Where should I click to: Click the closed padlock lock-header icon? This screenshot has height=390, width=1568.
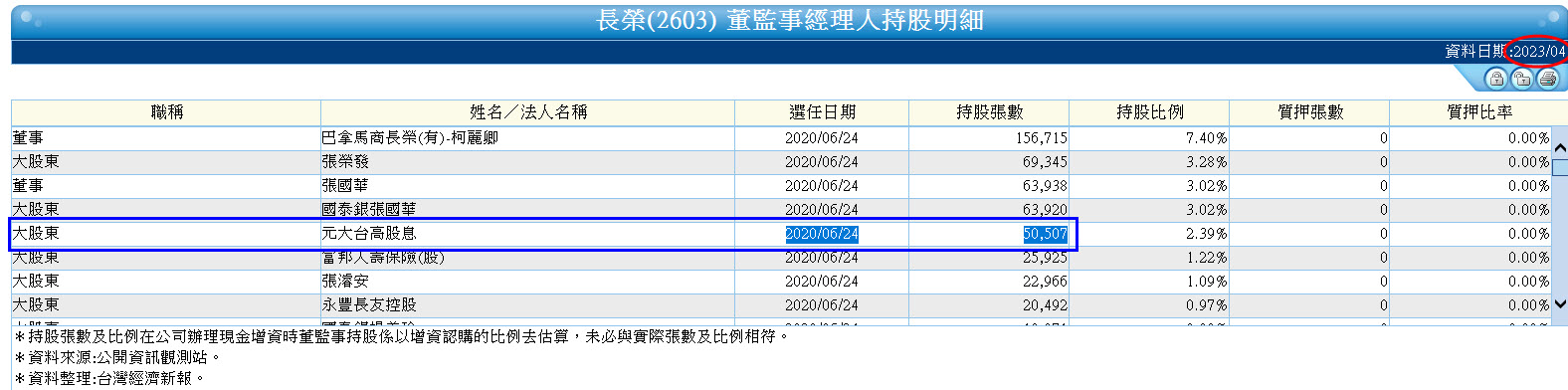1495,79
